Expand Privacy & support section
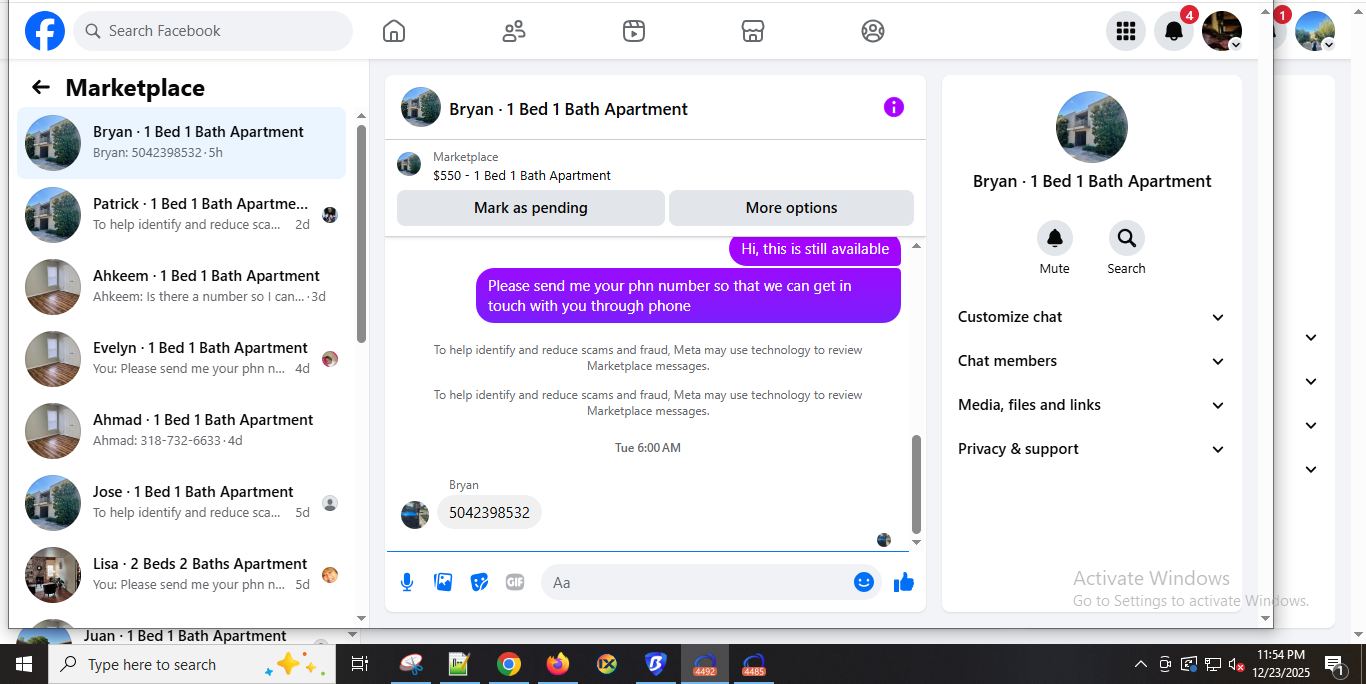 (1091, 449)
